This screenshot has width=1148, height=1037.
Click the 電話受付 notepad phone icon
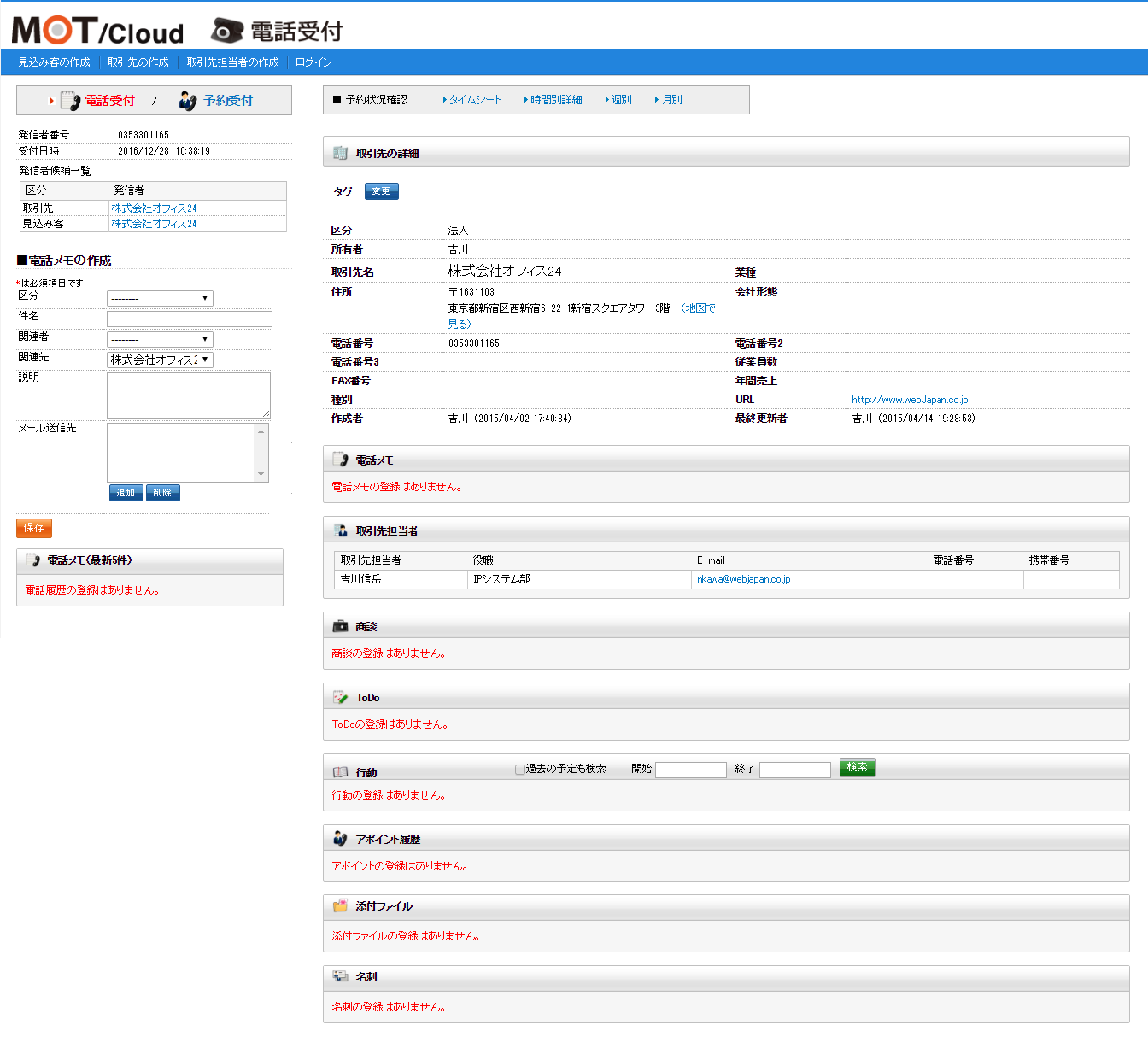point(70,101)
